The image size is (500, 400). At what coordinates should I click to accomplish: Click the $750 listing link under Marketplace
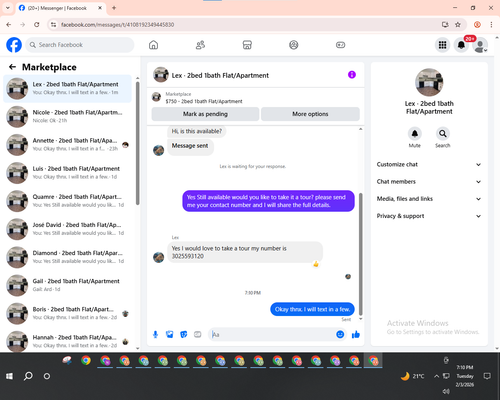point(204,101)
